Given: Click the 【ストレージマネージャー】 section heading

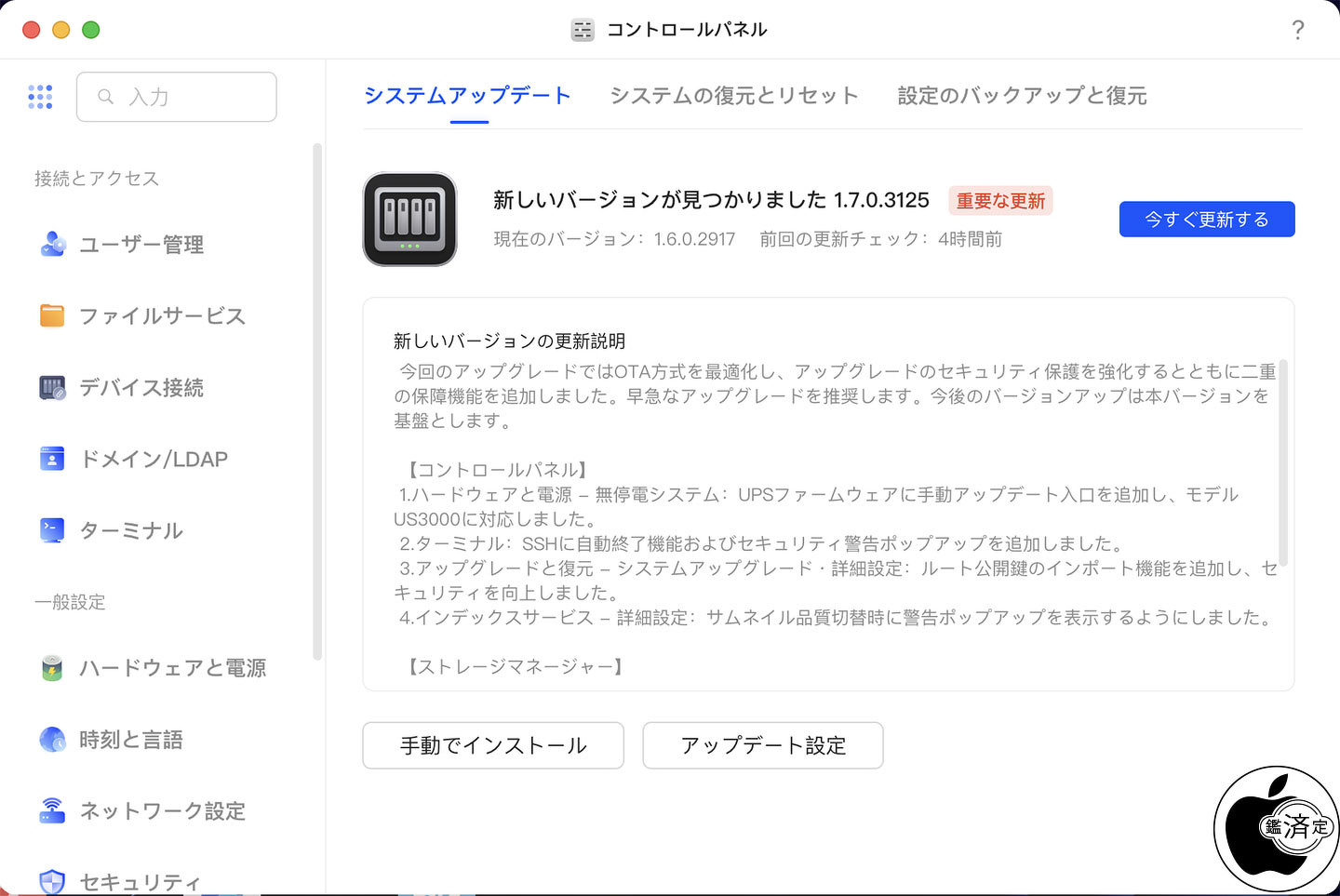Looking at the screenshot, I should tap(514, 667).
